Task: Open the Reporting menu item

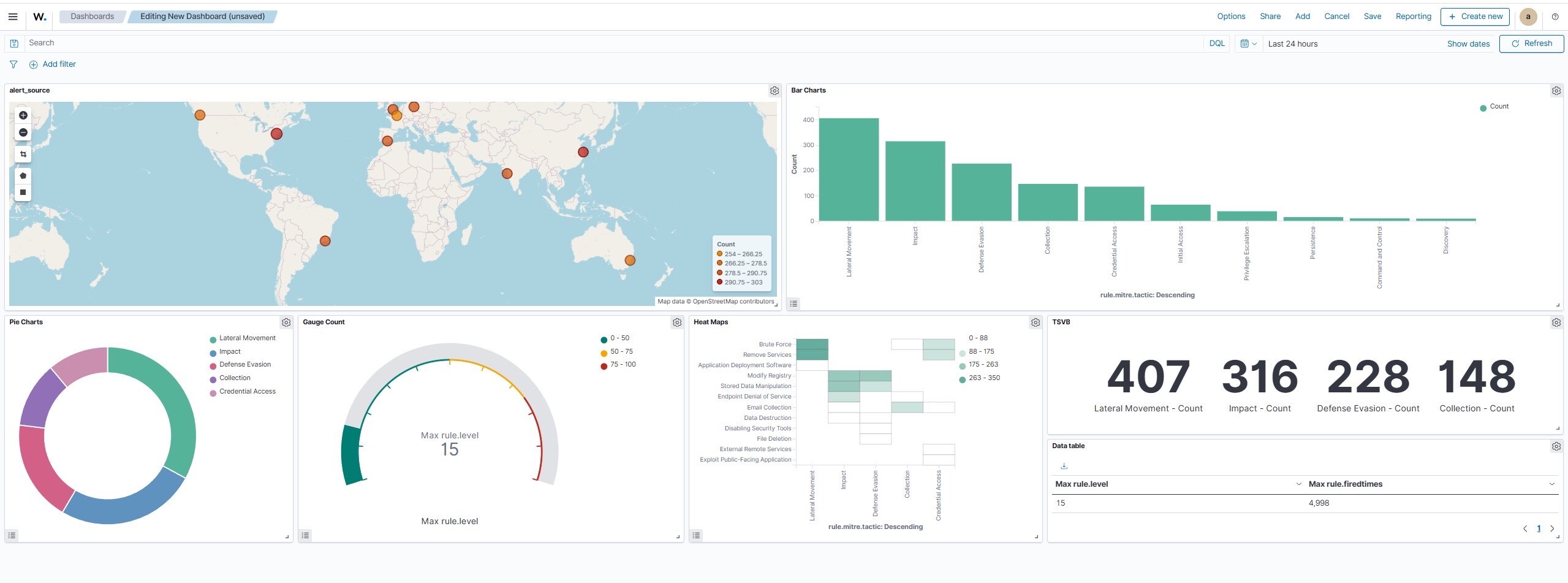Action: [x=1413, y=17]
